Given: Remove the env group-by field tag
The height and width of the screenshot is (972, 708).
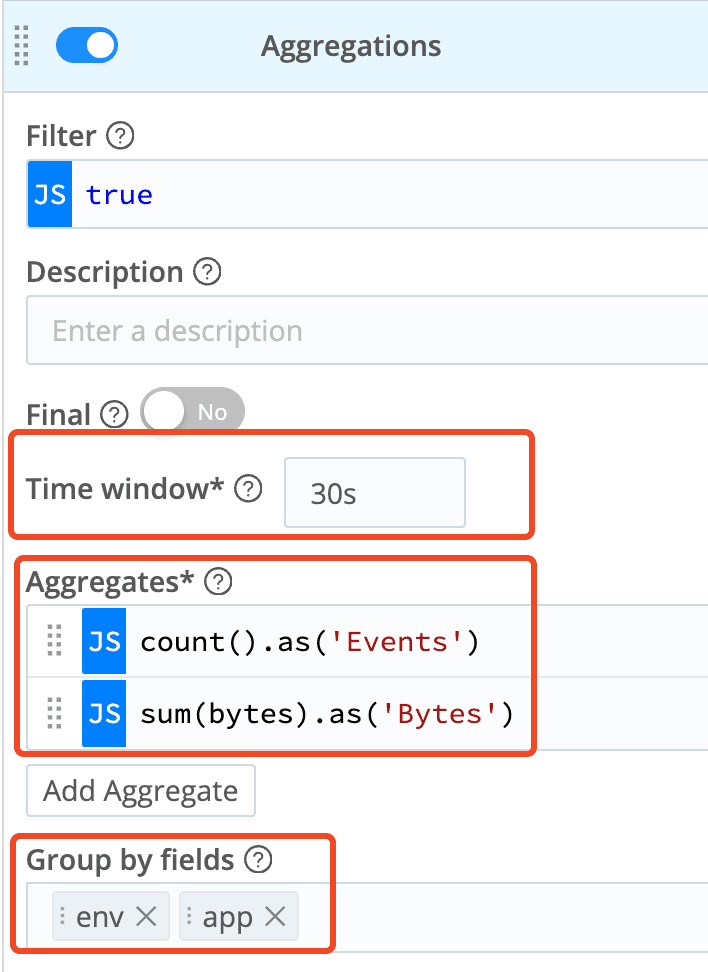Looking at the screenshot, I should click(x=146, y=917).
